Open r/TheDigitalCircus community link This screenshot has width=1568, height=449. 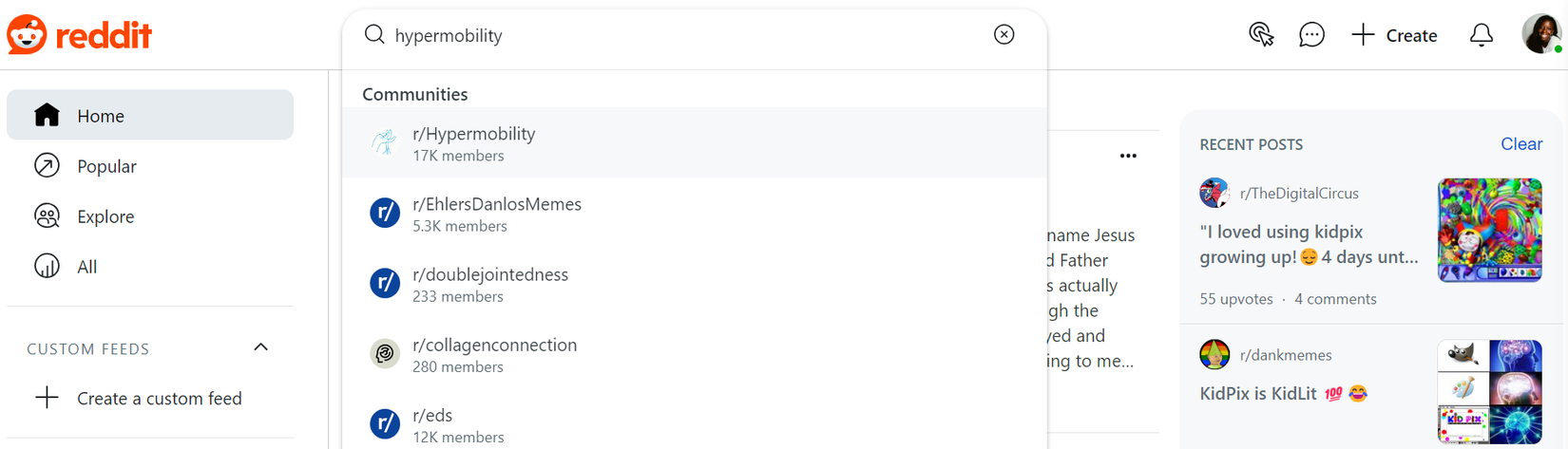point(1299,193)
